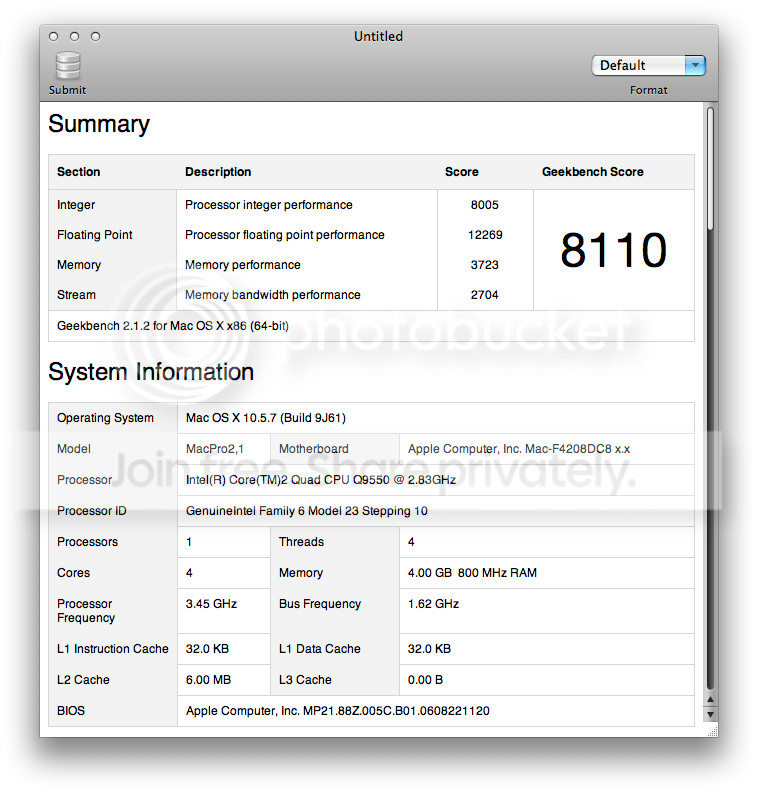Click the Description column header
Screen dimensions: 758x792
point(218,172)
